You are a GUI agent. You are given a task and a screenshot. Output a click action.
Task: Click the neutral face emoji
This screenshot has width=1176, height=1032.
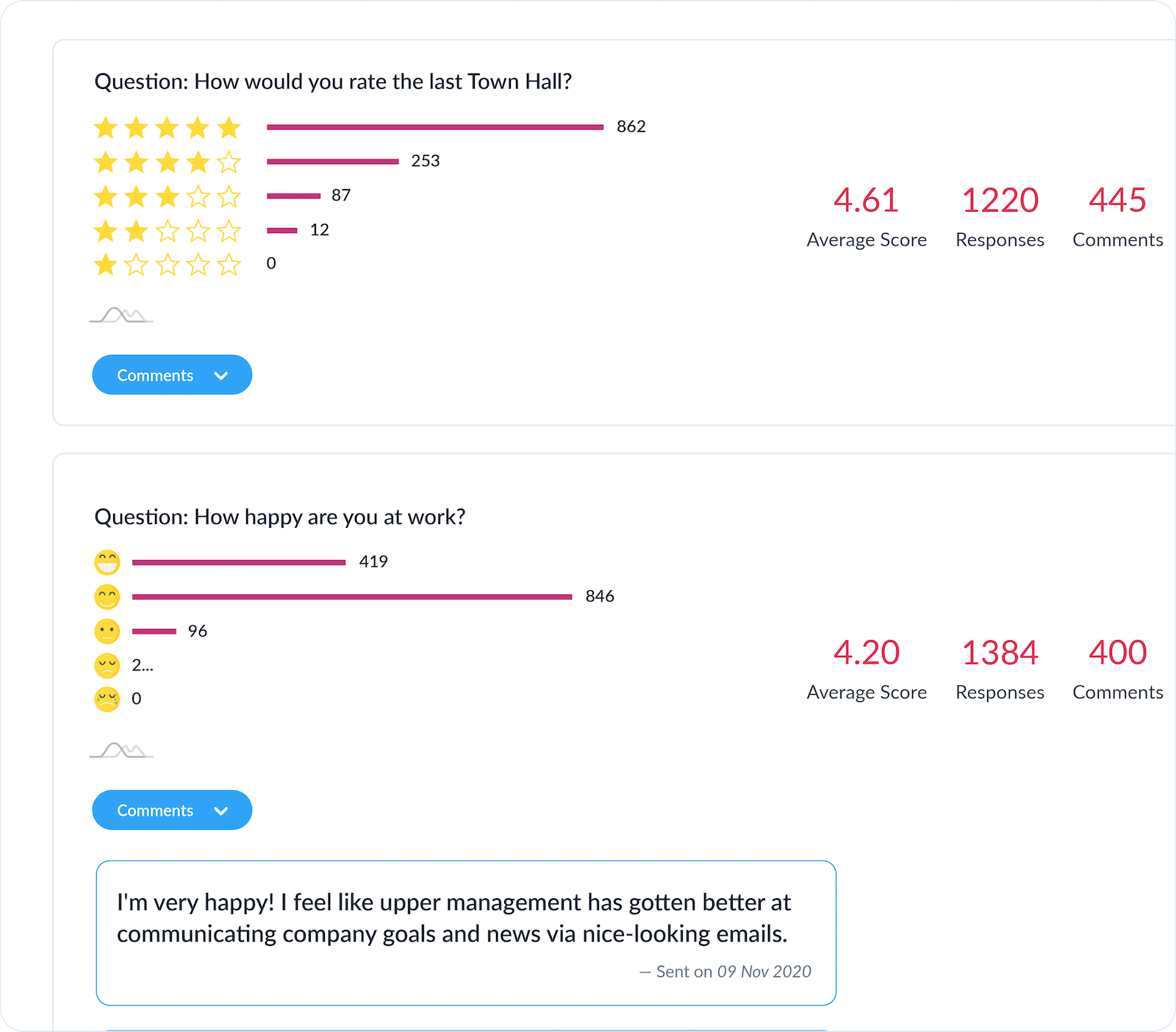[107, 631]
